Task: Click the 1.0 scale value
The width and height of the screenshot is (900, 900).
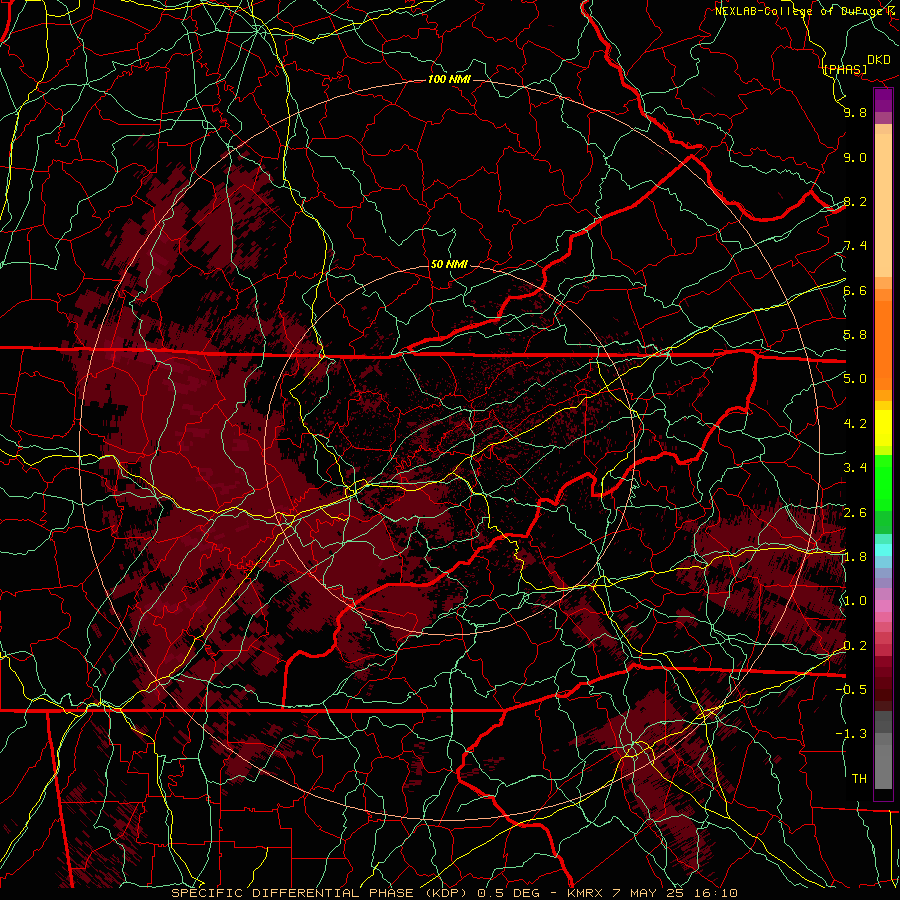Action: click(855, 601)
